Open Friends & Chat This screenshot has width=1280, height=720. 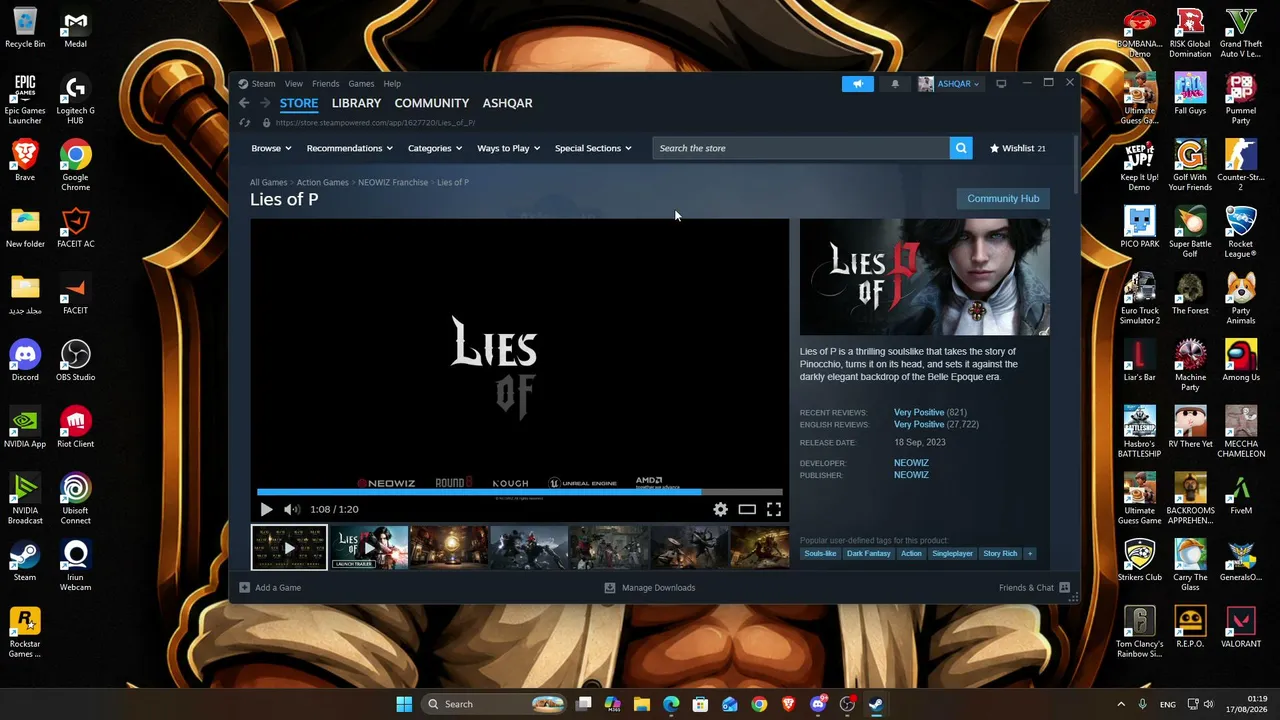(x=1034, y=588)
